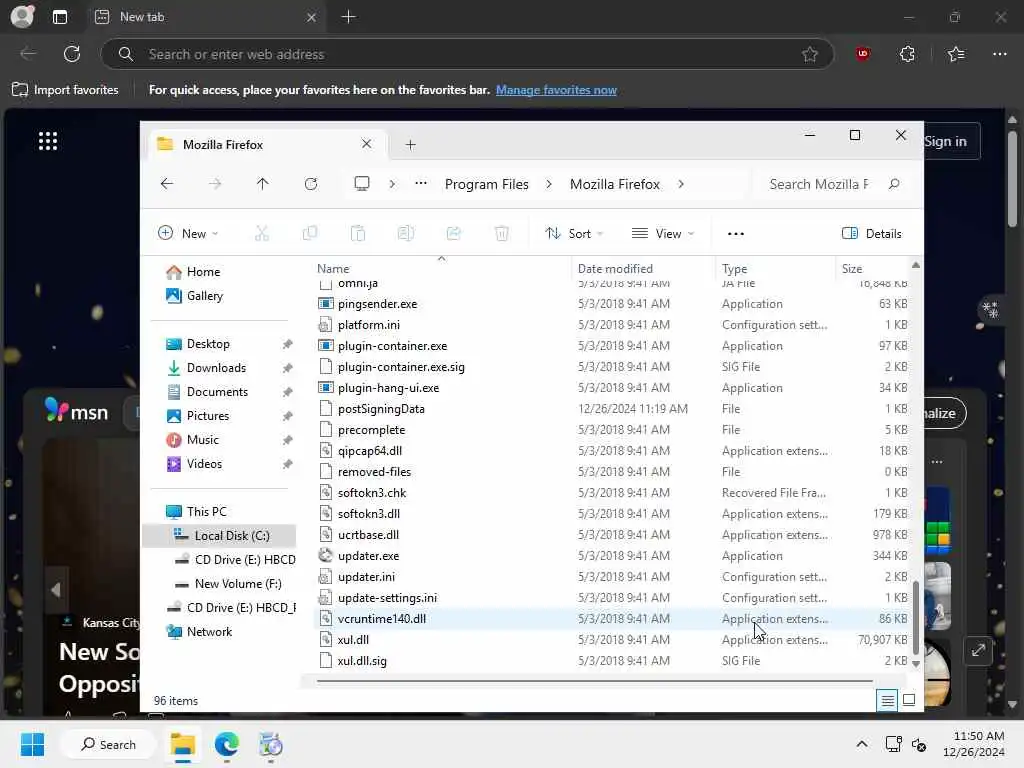Click the search magnifier in Explorer search box
1024x768 pixels.
point(894,184)
